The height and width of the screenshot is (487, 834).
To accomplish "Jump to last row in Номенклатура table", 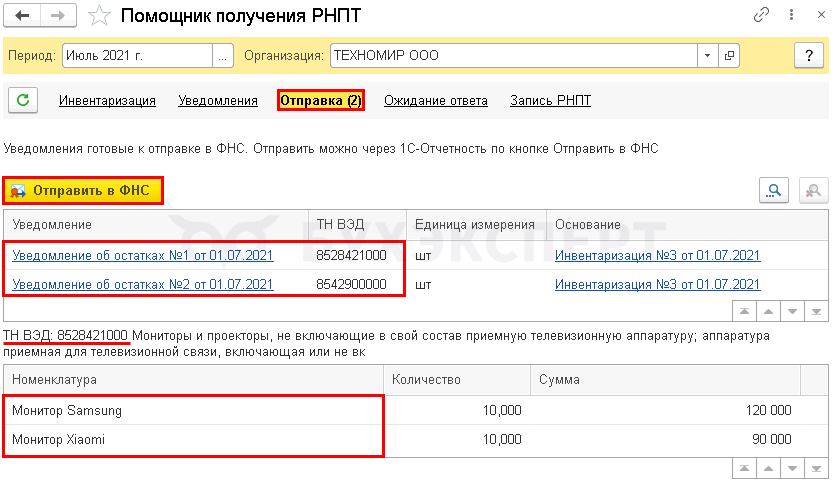I will [816, 468].
